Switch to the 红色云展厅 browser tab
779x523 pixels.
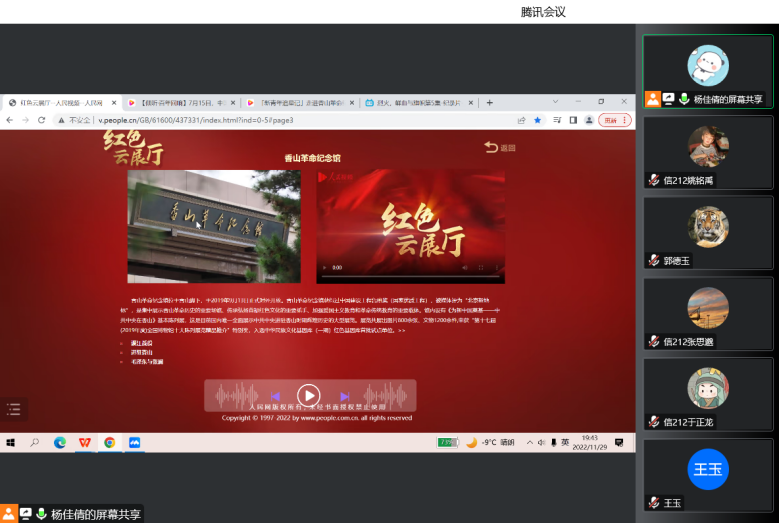tap(60, 102)
